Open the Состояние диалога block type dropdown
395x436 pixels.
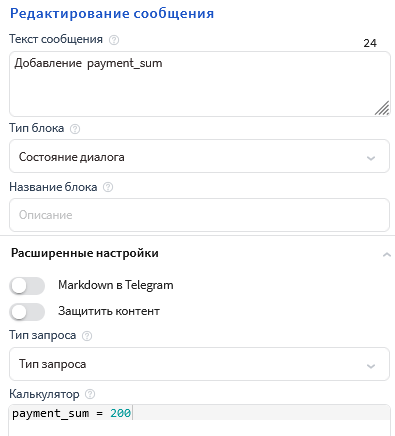pyautogui.click(x=199, y=156)
